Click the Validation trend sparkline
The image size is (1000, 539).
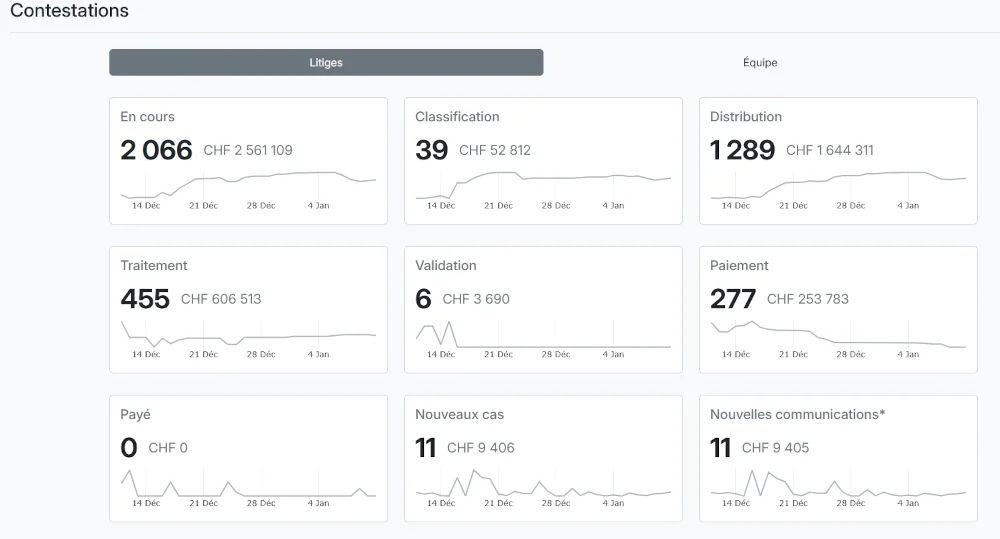543,334
